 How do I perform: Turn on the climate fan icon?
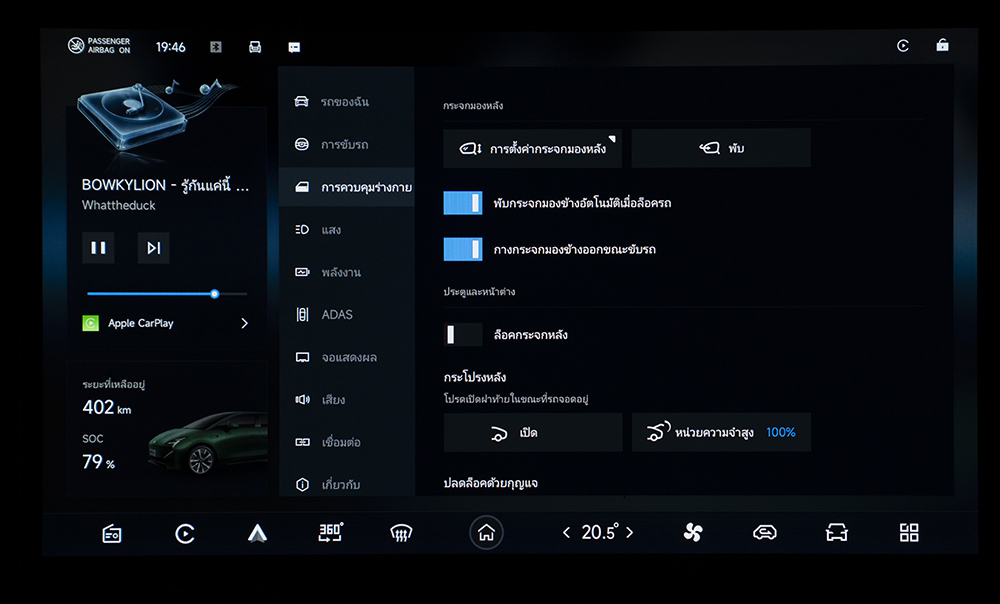point(693,533)
